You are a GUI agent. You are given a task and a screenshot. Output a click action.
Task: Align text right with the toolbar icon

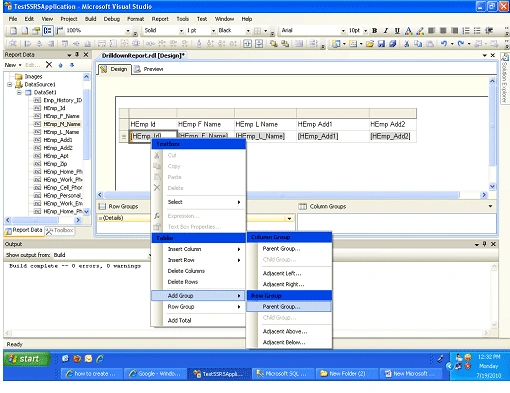(x=454, y=31)
